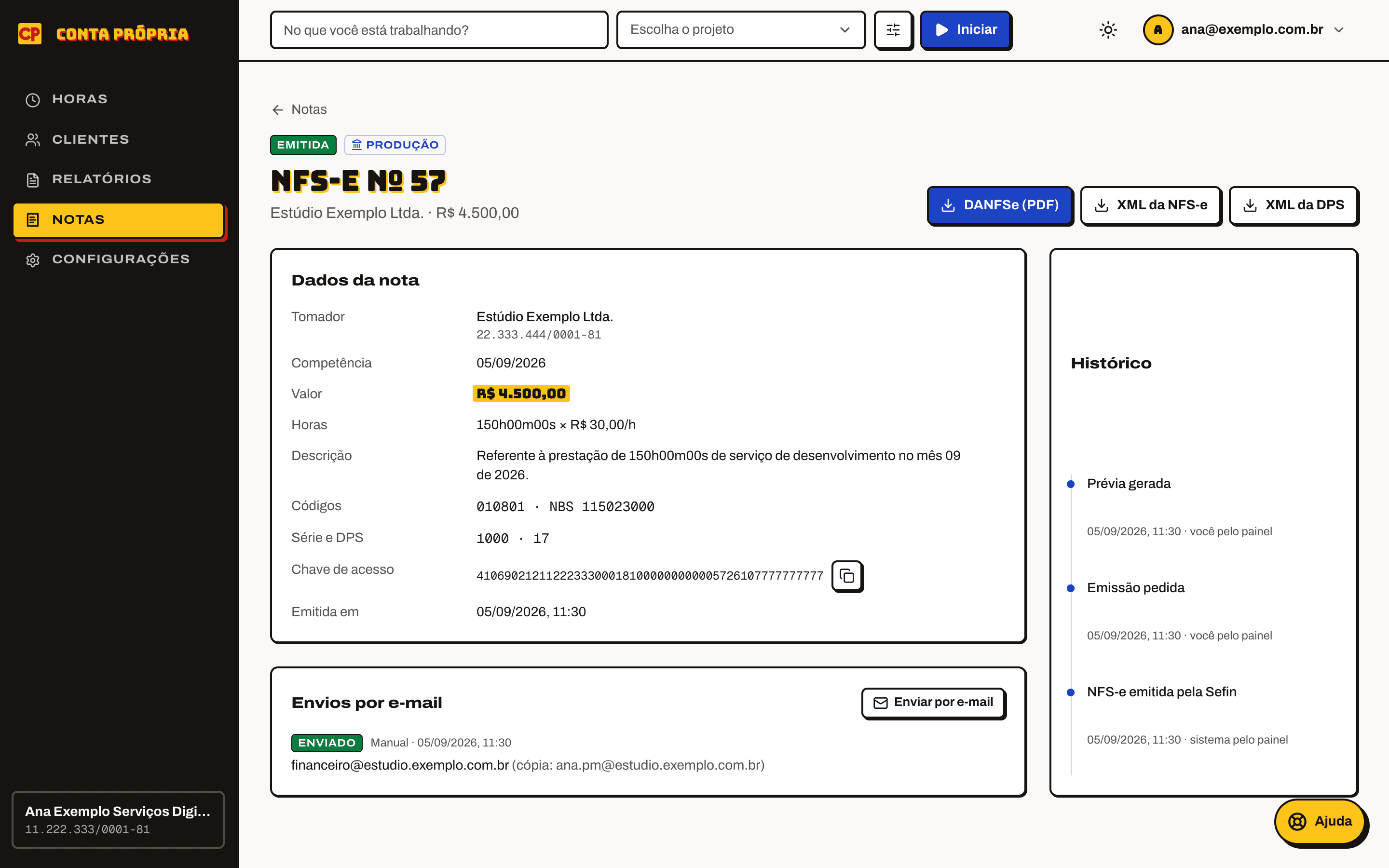Click the ENVIADO status badge

point(327,743)
